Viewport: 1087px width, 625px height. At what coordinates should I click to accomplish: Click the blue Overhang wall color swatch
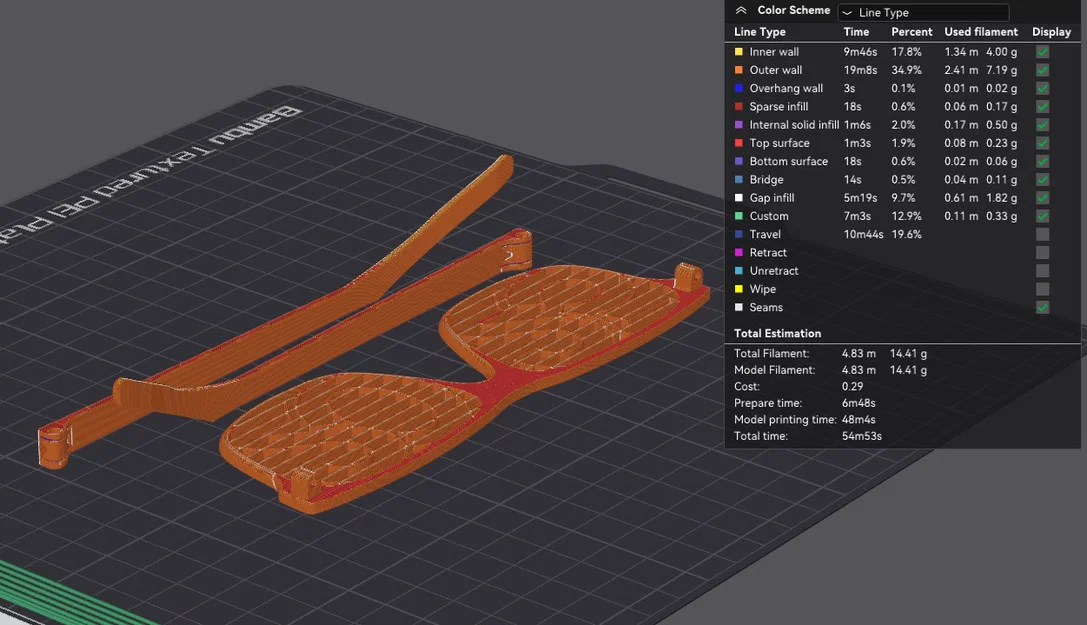[738, 88]
